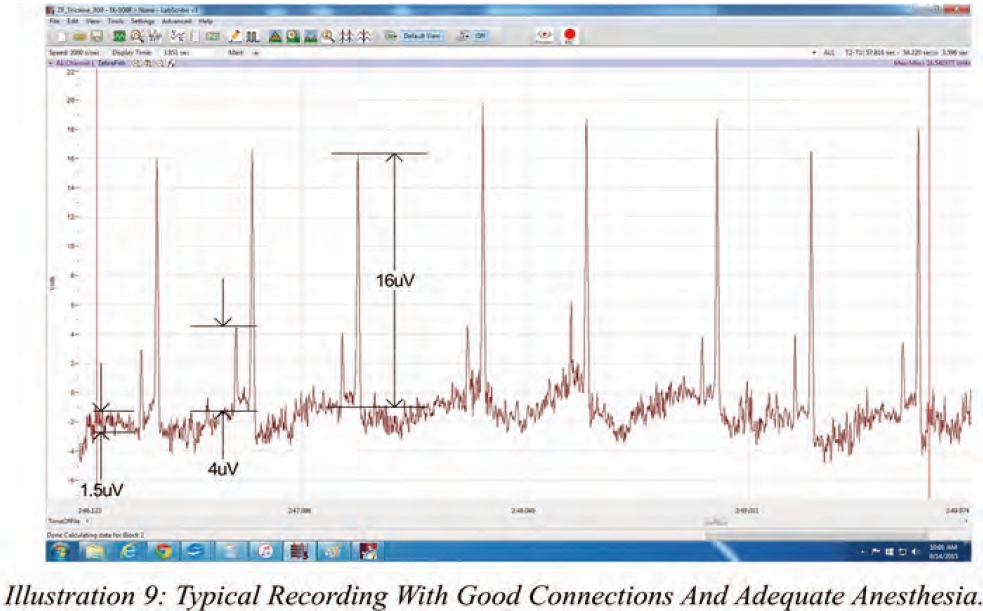Click the Preview eye icon
This screenshot has width=983, height=611.
click(x=545, y=35)
